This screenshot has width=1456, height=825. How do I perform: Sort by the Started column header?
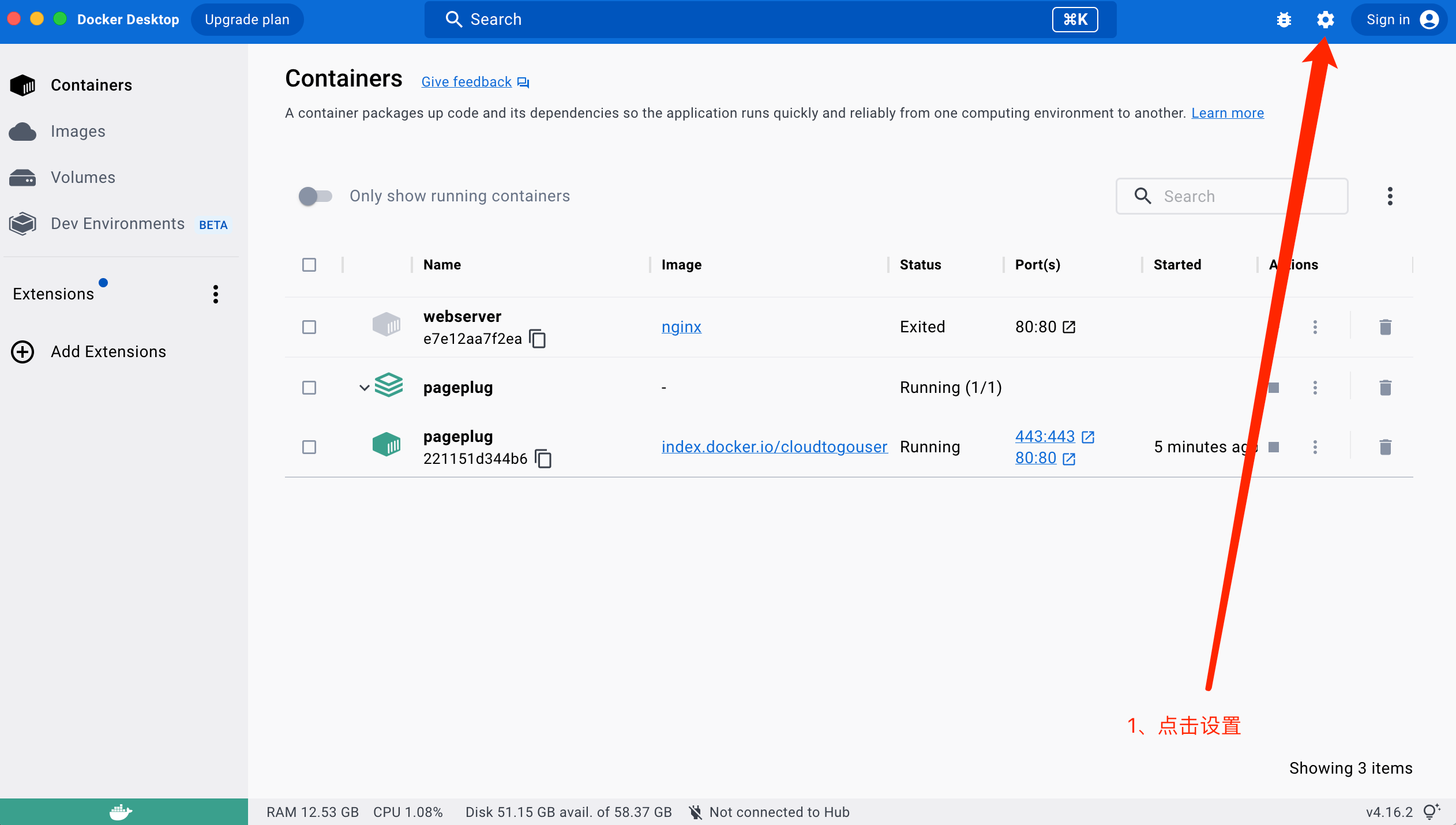tap(1177, 265)
